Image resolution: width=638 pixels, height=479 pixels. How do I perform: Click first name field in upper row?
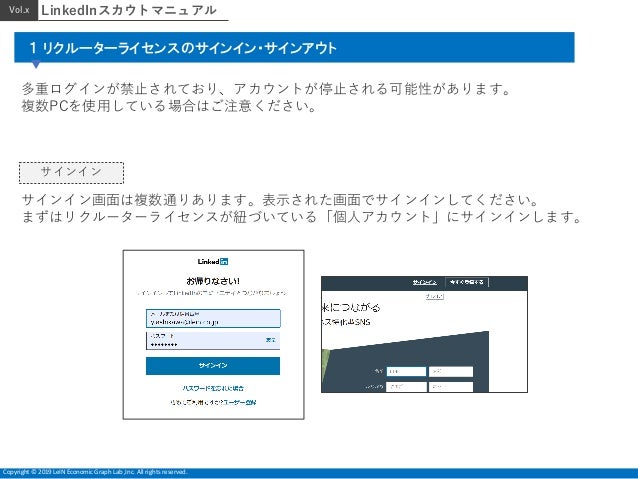coord(406,371)
